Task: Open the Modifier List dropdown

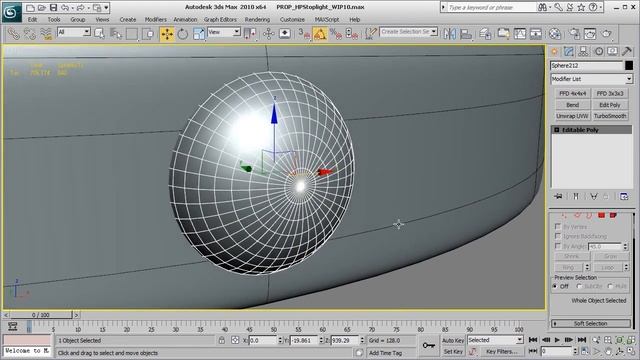Action: click(591, 79)
